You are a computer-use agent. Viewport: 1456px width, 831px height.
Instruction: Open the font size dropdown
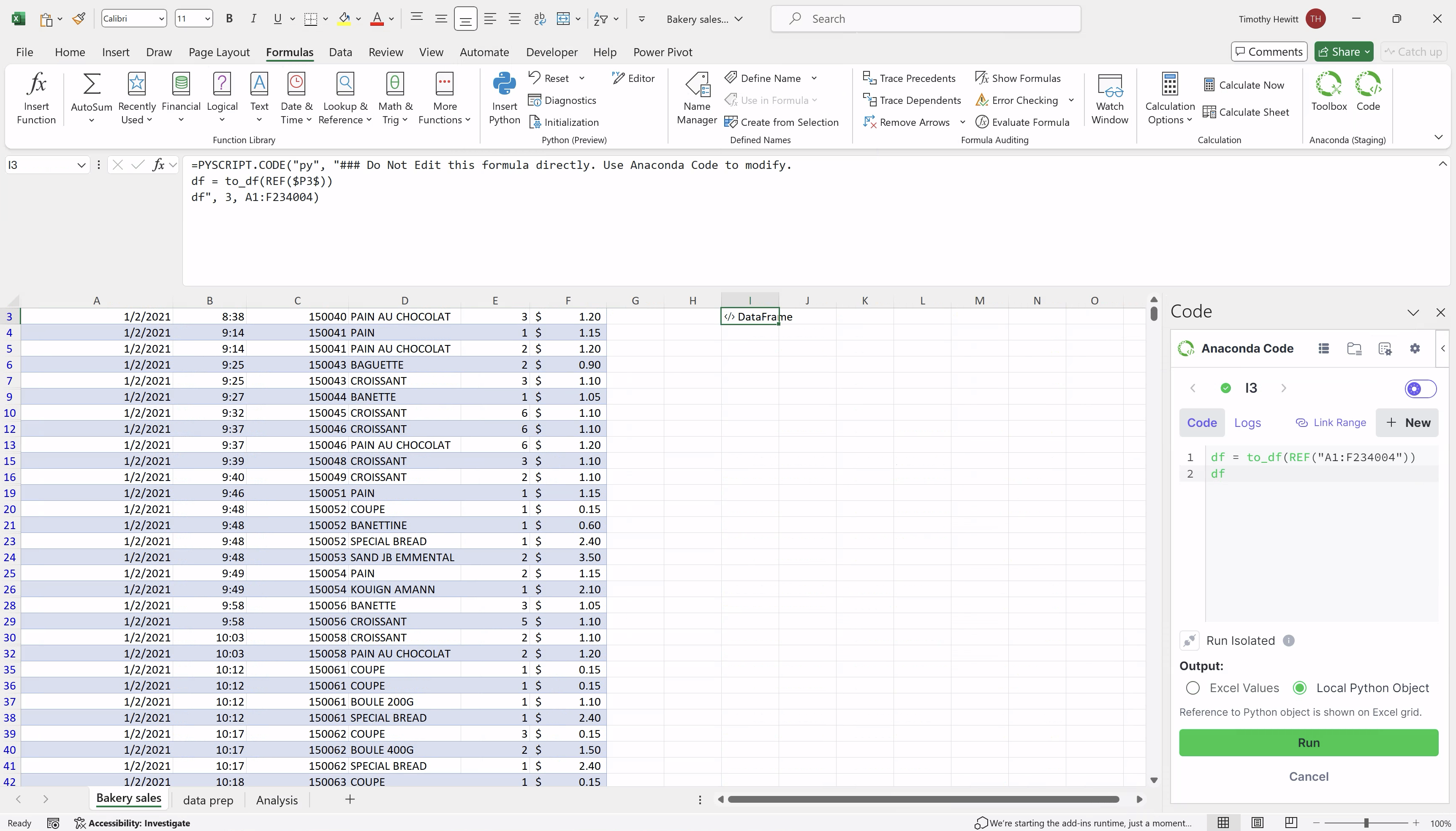point(207,19)
